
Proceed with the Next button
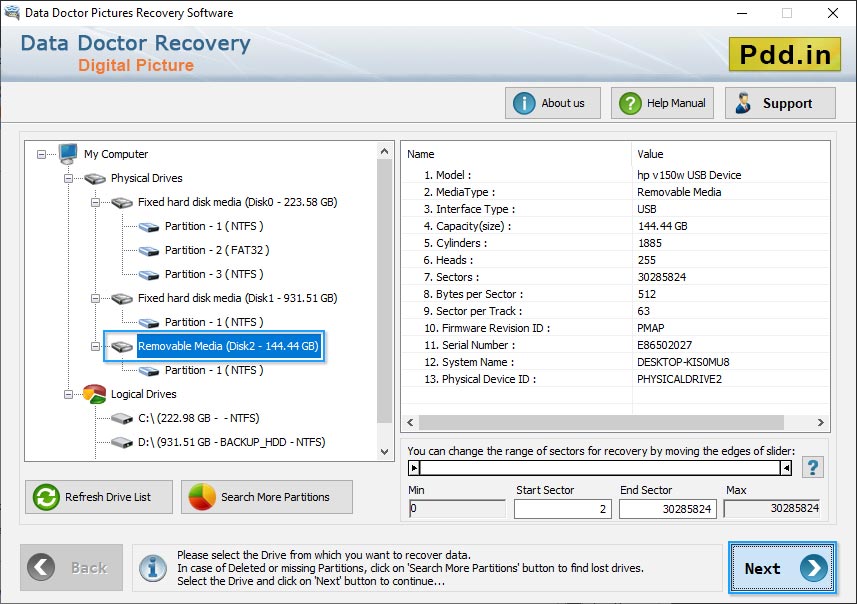point(782,568)
